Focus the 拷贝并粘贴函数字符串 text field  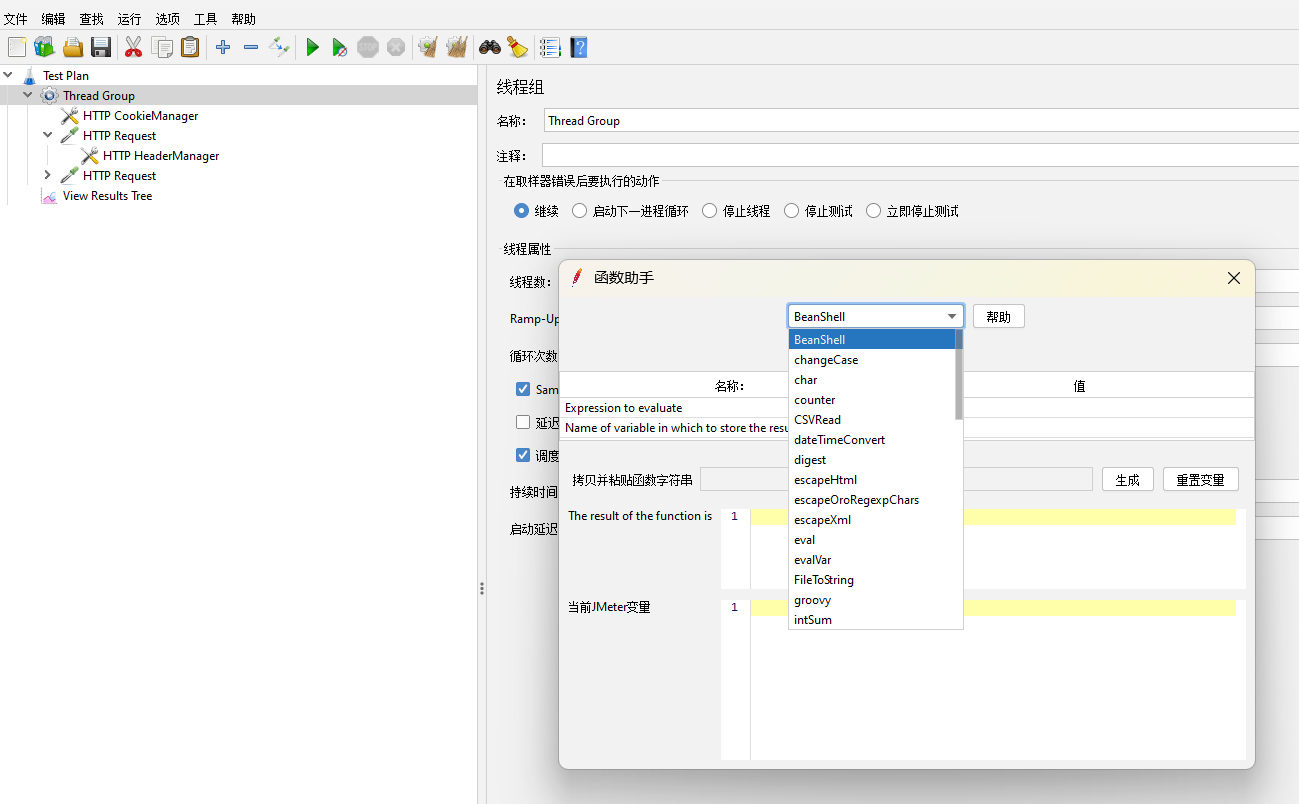(896, 479)
